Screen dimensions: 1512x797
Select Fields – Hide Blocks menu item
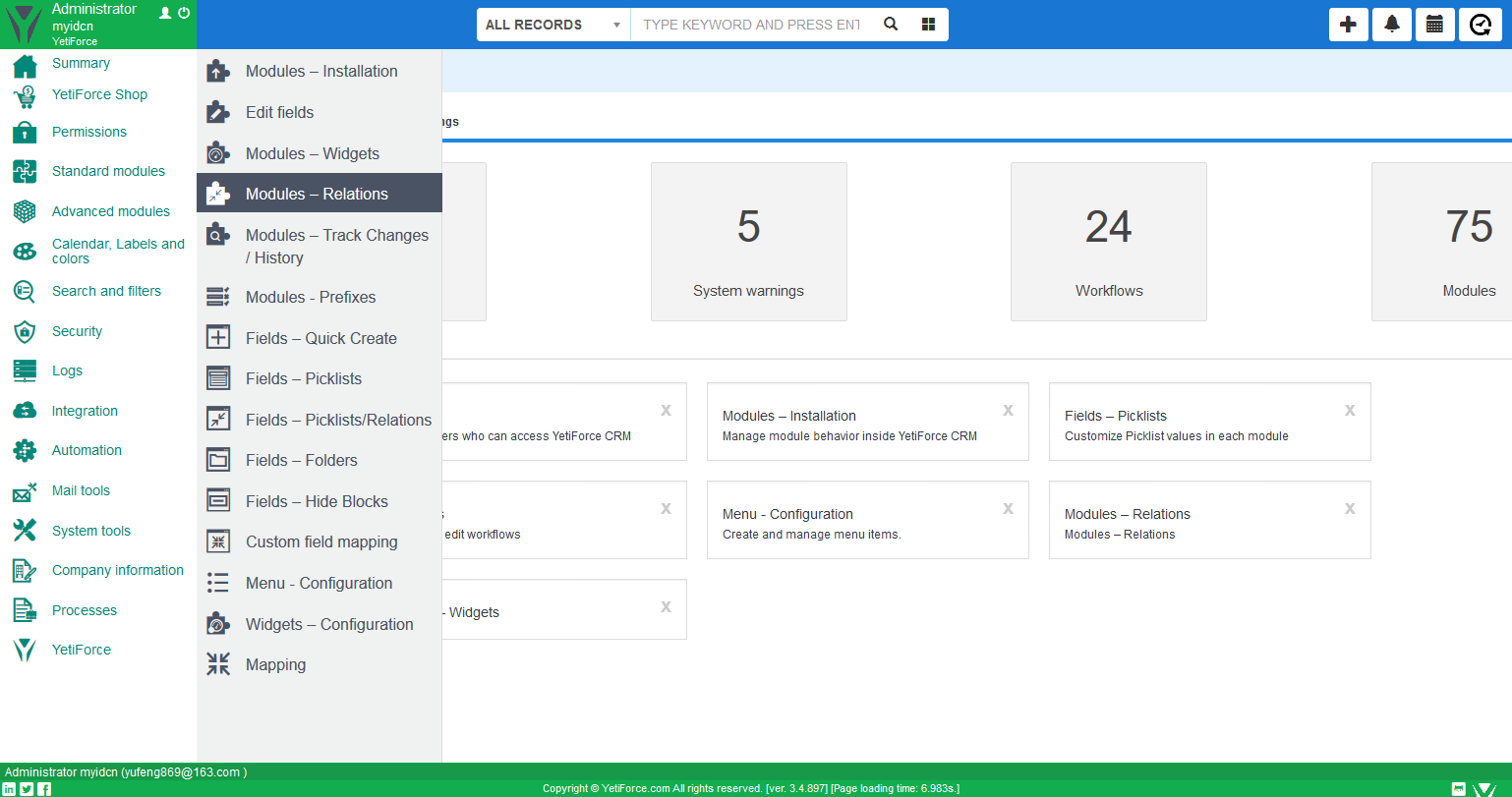pyautogui.click(x=320, y=501)
